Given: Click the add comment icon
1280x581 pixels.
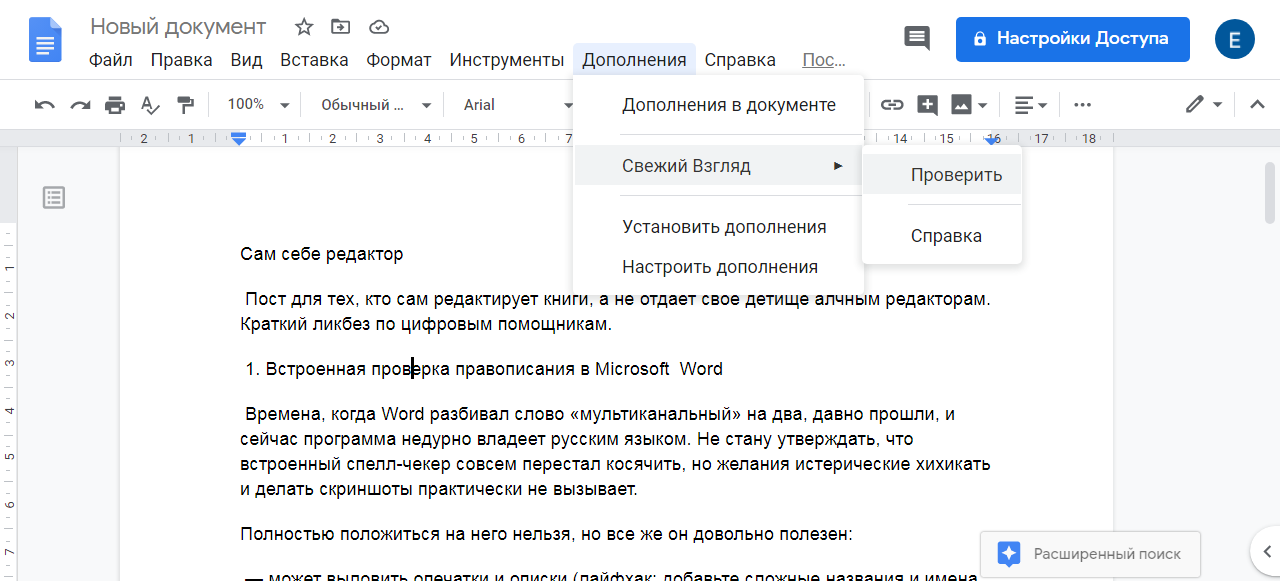Looking at the screenshot, I should tap(927, 105).
